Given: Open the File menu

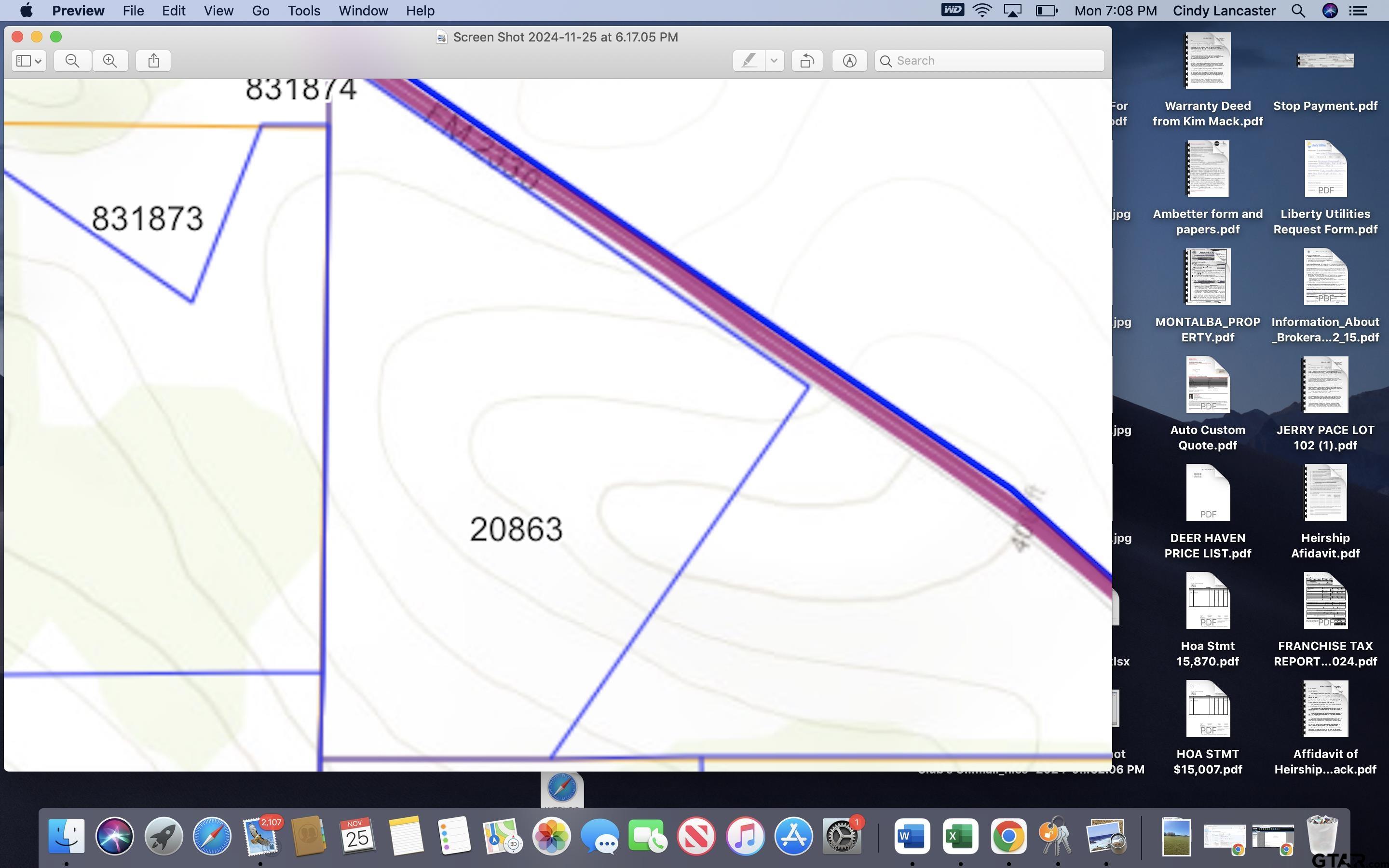Looking at the screenshot, I should (133, 10).
